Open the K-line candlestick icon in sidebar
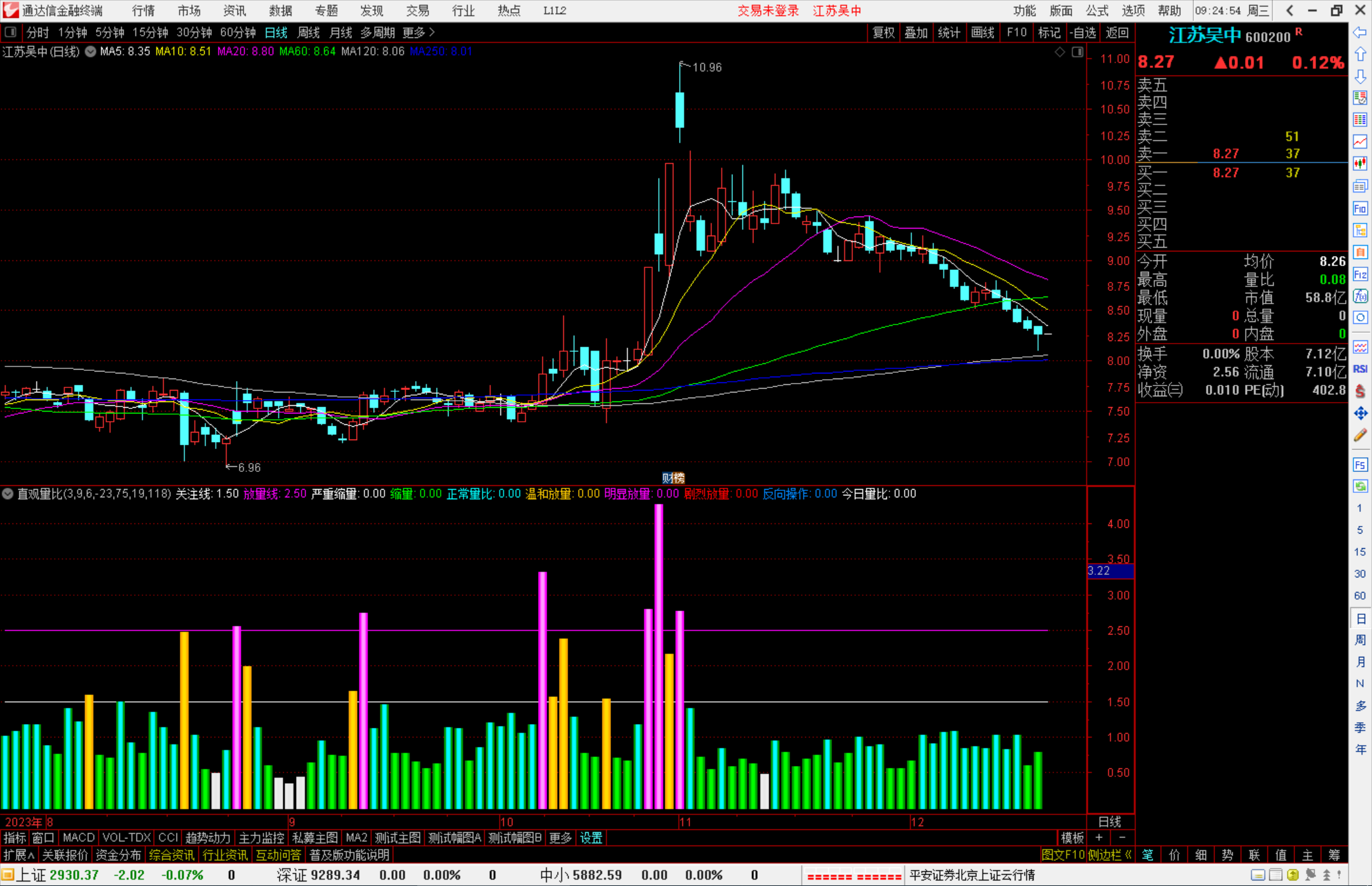This screenshot has height=886, width=1372. click(x=1360, y=164)
